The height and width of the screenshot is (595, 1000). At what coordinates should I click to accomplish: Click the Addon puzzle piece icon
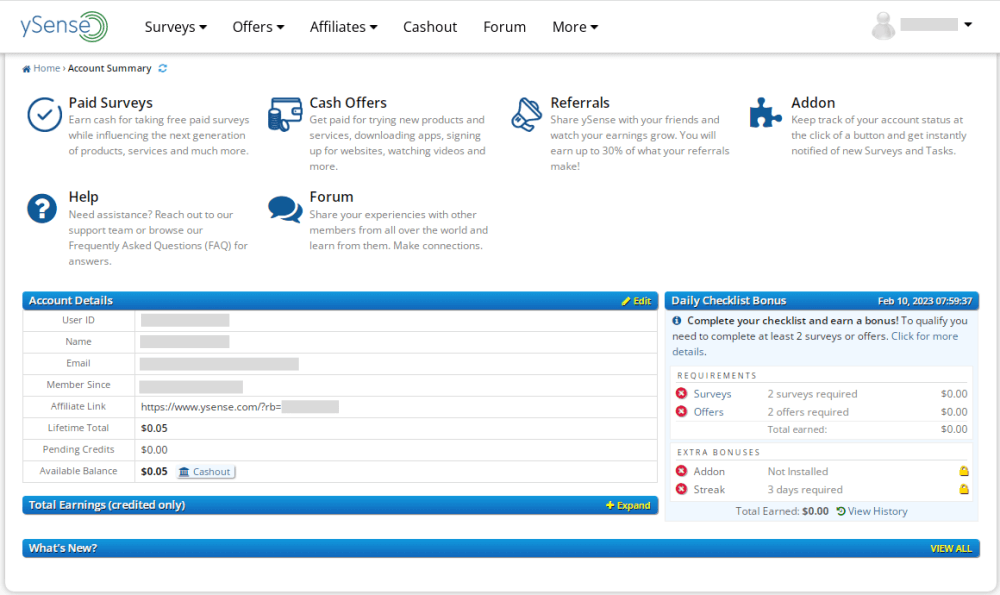pyautogui.click(x=765, y=113)
